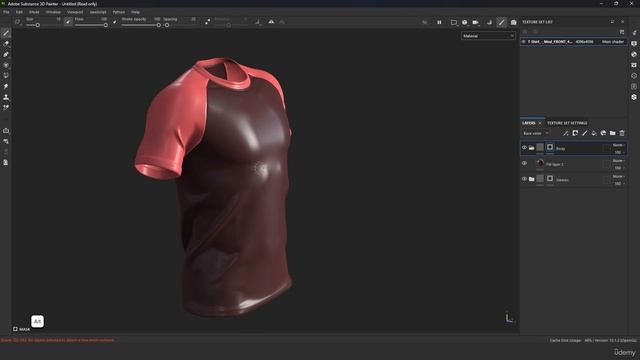Hide the Body folder layer

[524, 148]
